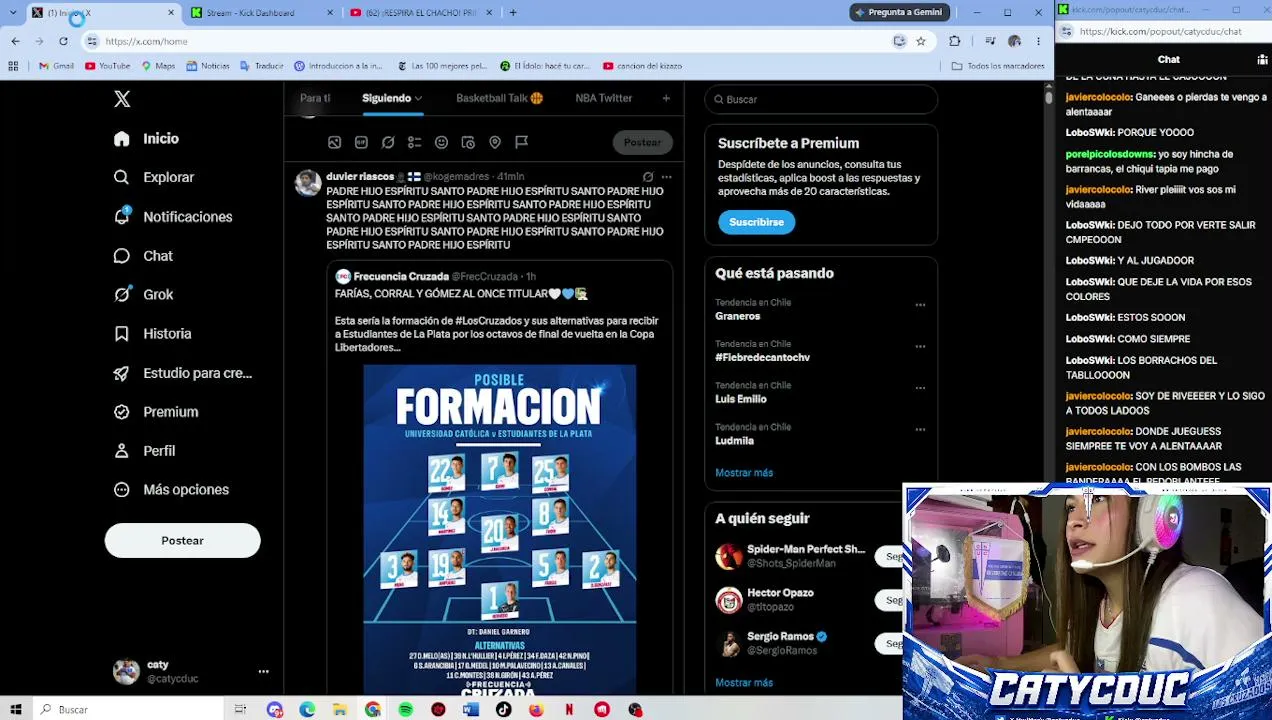Switch to Para ti timeline tab

(x=315, y=98)
